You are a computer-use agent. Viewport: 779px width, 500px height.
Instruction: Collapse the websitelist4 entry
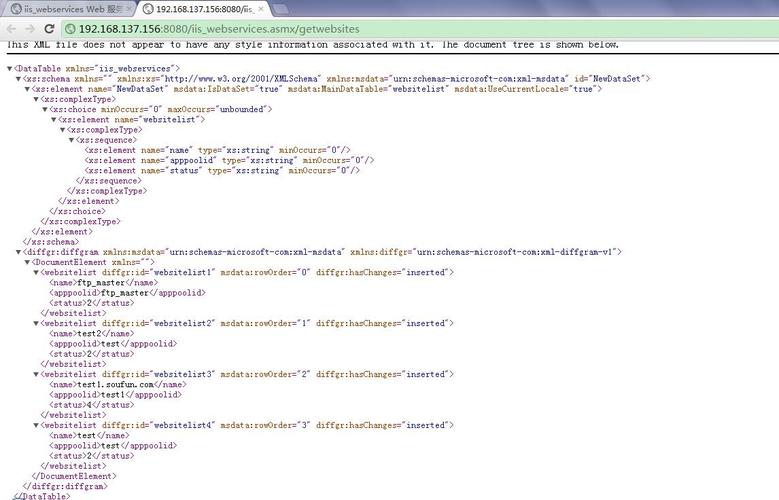(x=36, y=425)
